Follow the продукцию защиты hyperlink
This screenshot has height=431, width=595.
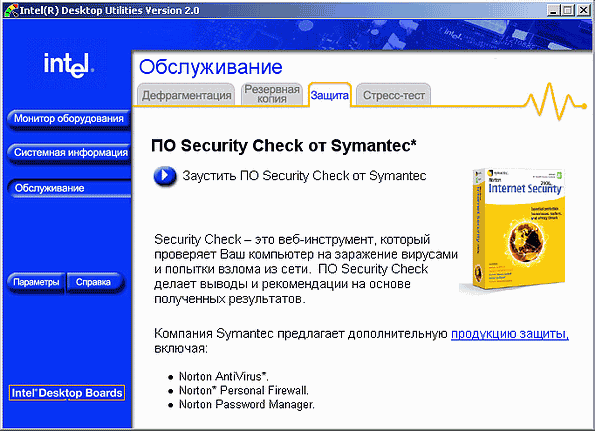(x=510, y=334)
